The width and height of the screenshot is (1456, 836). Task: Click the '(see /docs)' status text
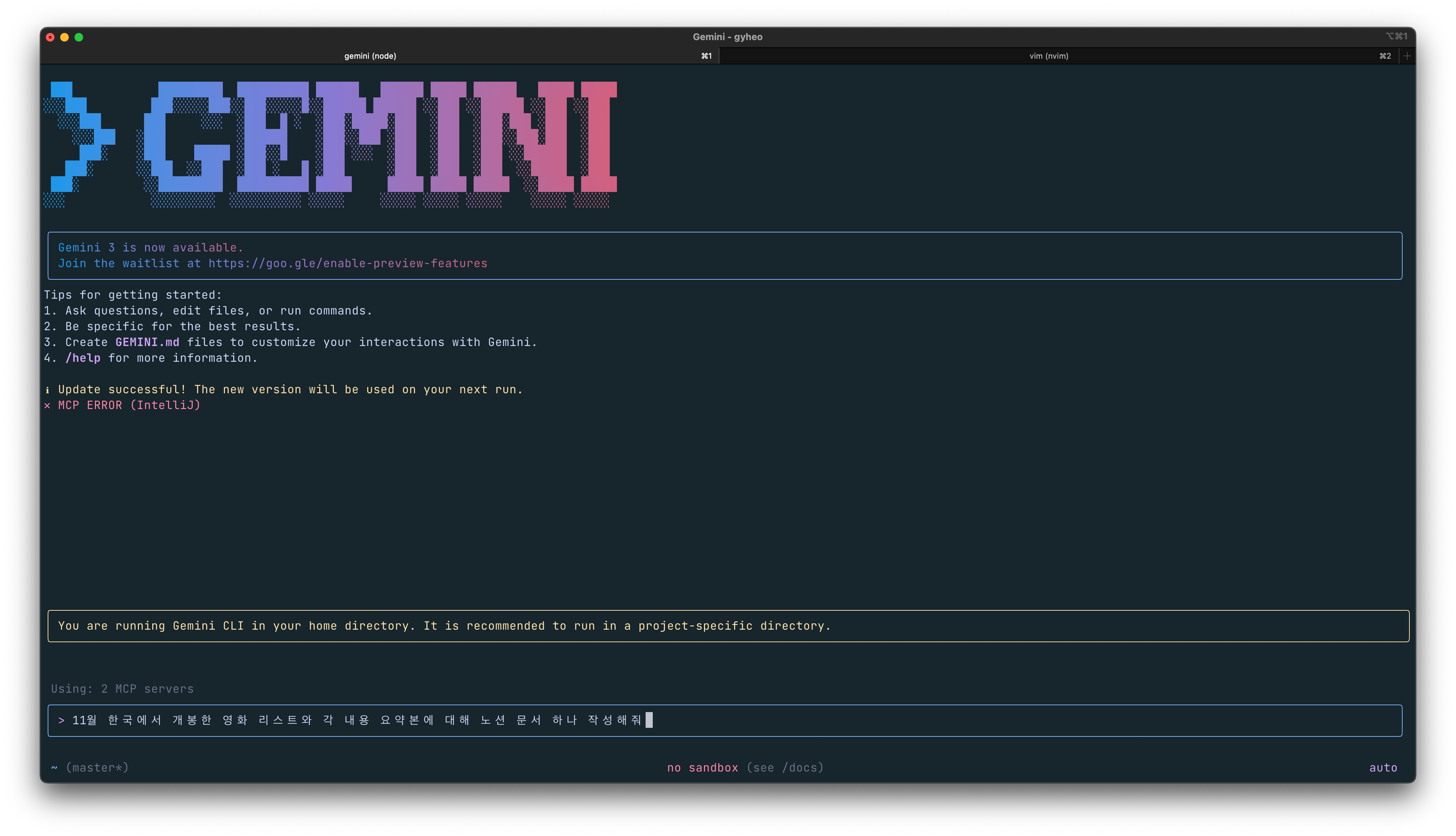click(x=785, y=768)
